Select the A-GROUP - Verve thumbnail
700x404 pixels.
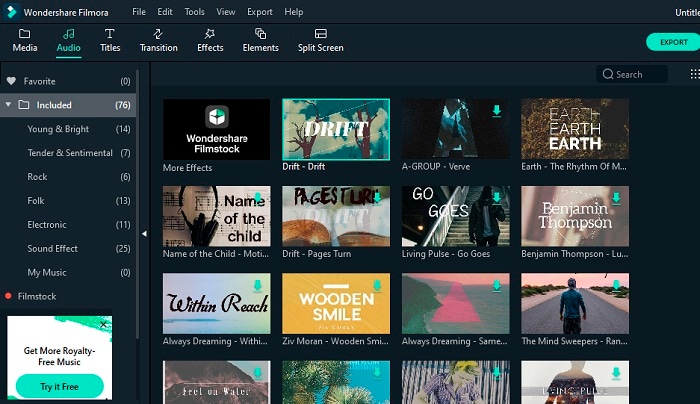[455, 129]
